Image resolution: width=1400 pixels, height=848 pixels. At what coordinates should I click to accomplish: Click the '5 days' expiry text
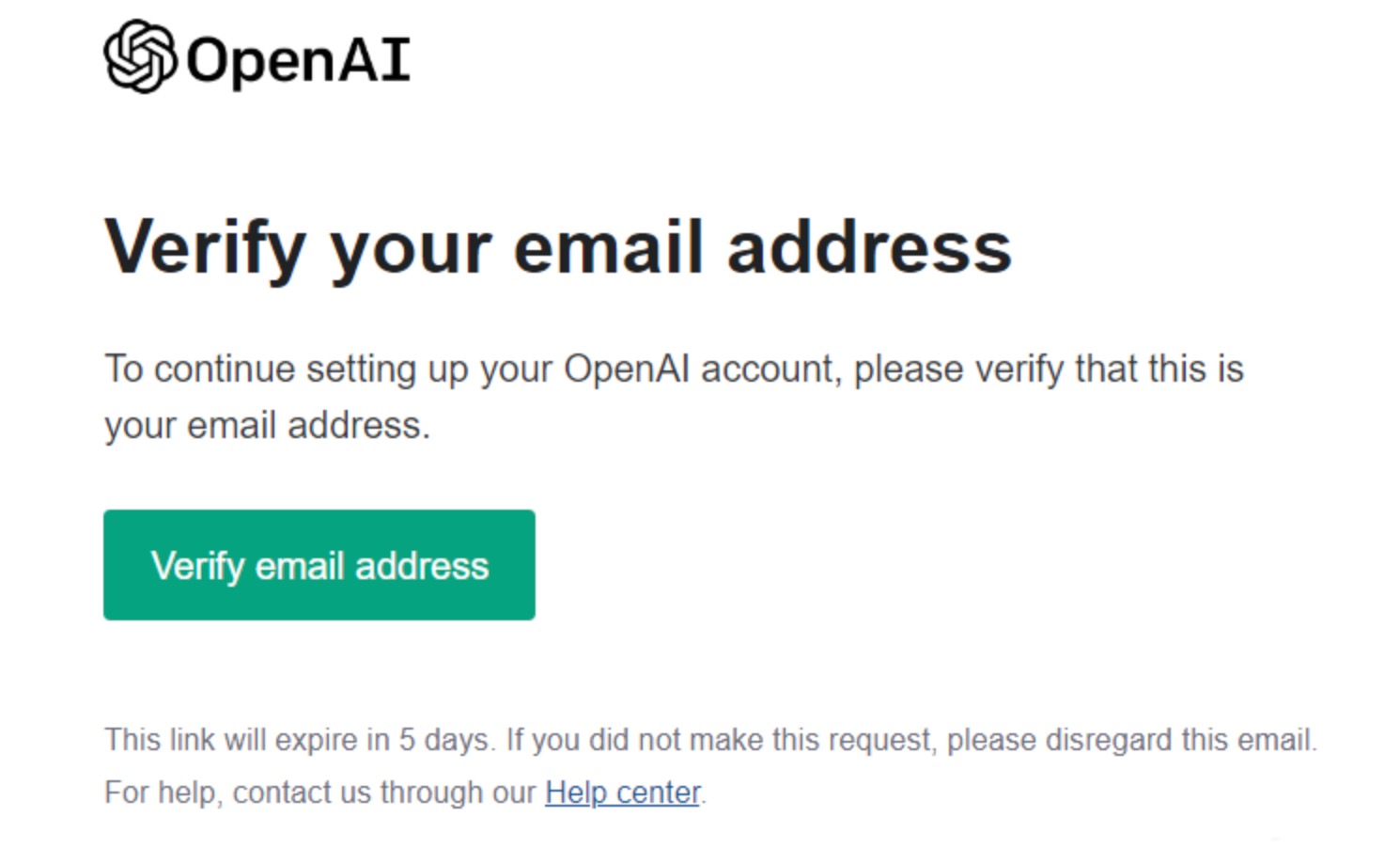(x=443, y=740)
